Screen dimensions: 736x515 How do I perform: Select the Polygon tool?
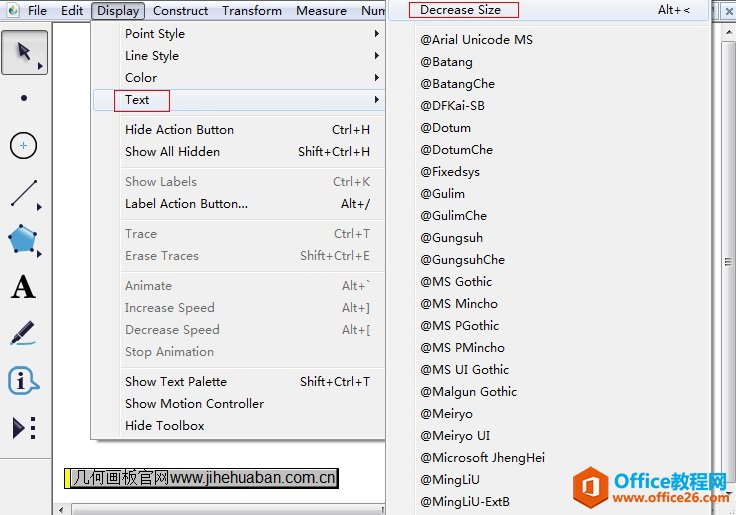[23, 239]
